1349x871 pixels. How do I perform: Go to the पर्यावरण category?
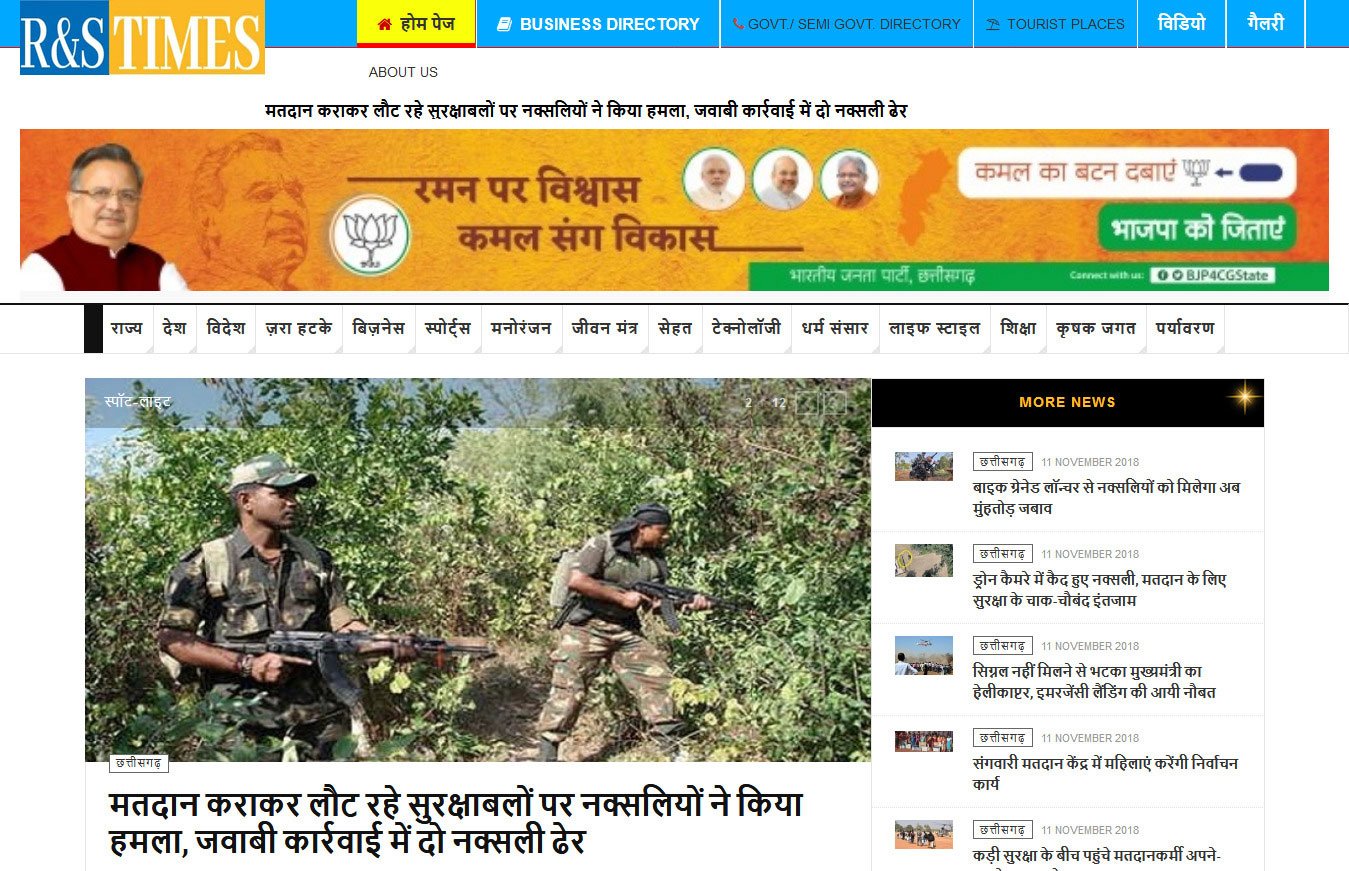tap(1185, 328)
